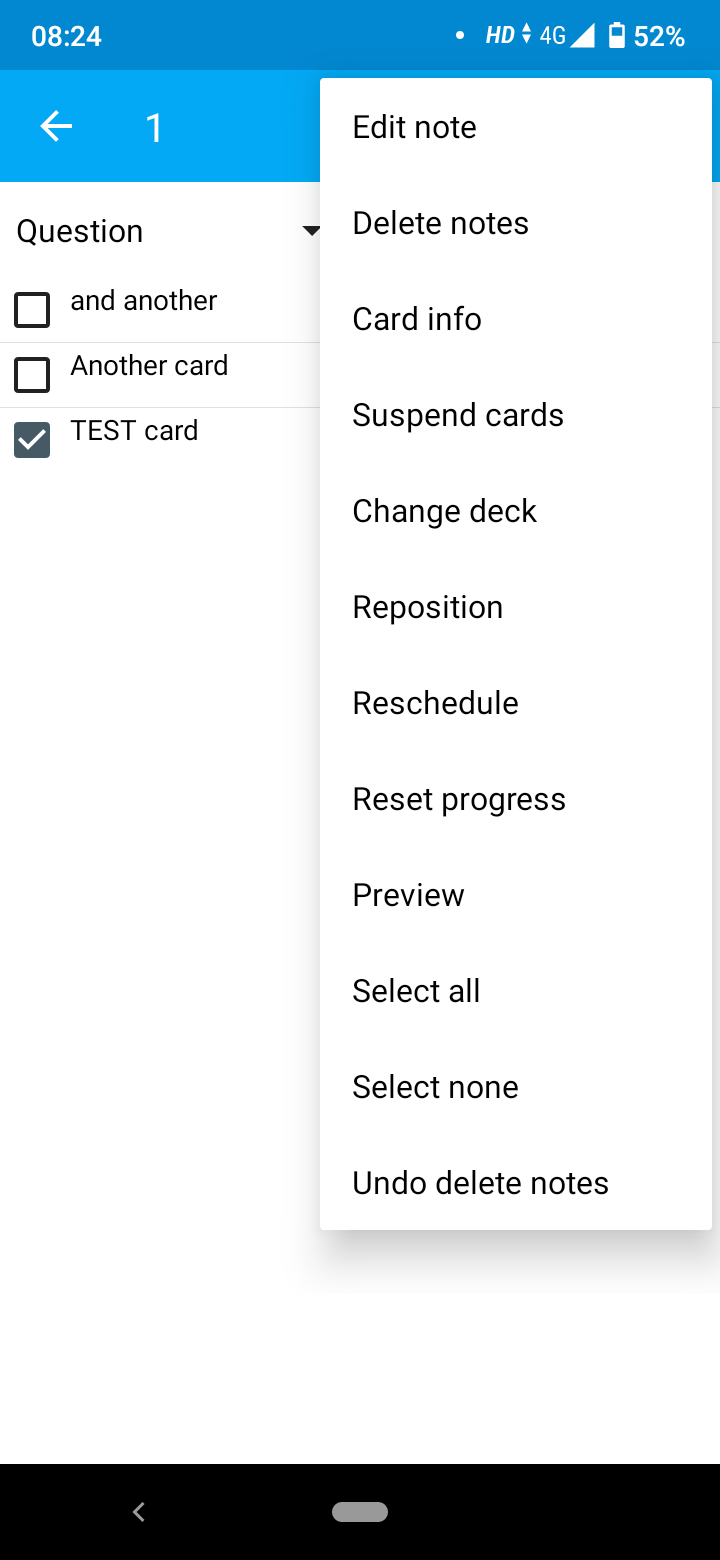Open the Question column dropdown
Screen dimensions: 720x1560
tap(311, 230)
